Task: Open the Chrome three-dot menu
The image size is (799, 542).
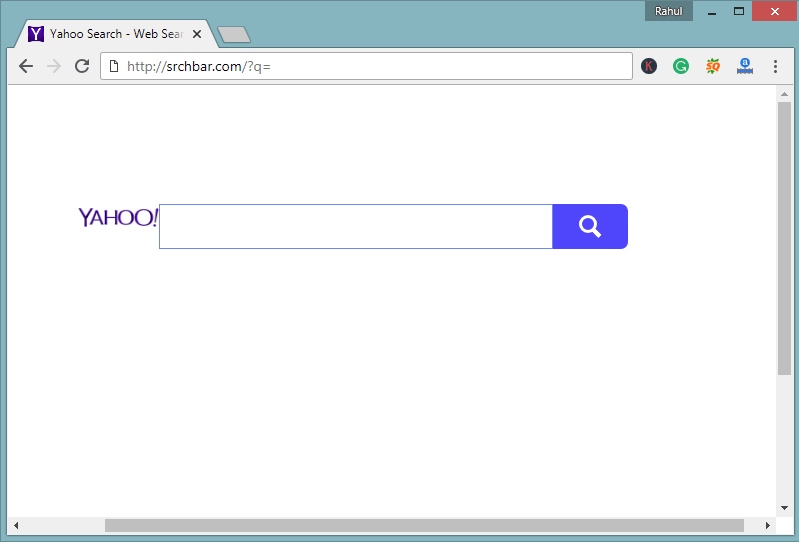Action: point(775,66)
